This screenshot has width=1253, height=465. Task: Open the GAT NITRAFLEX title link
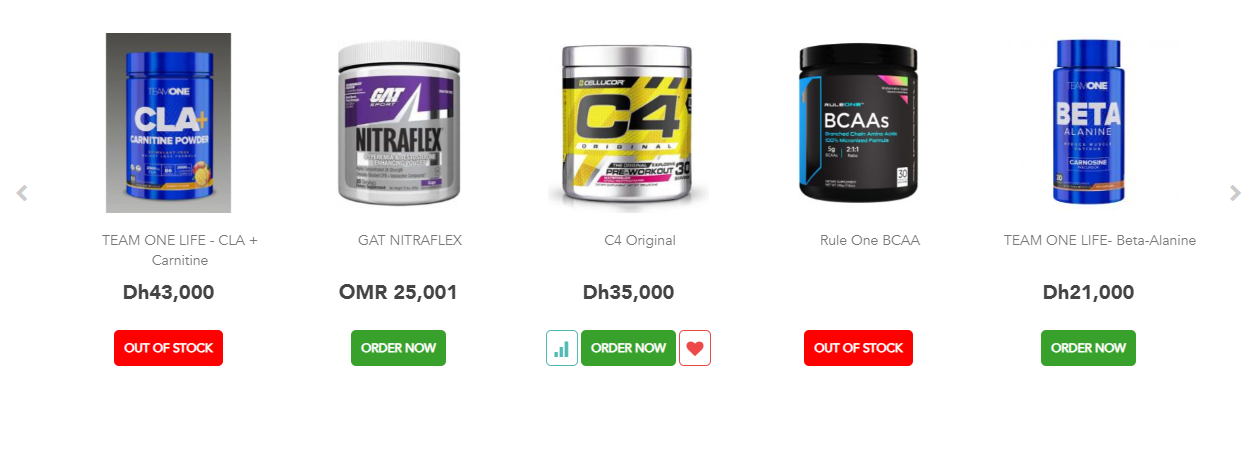(410, 241)
